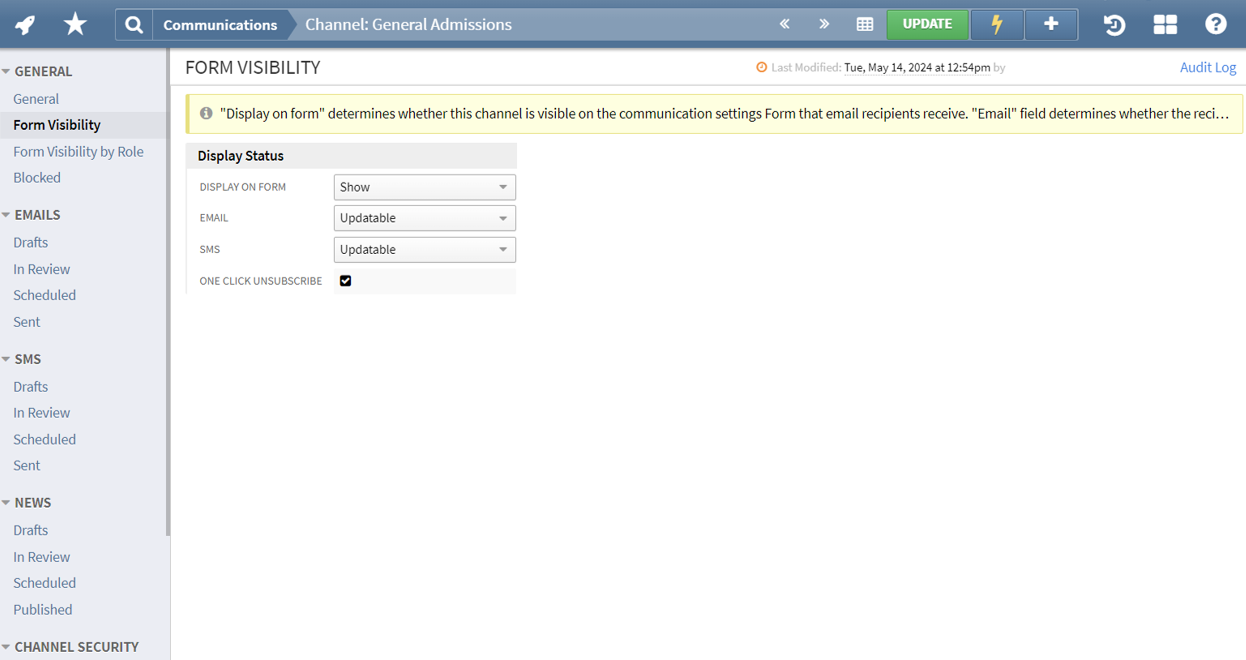The image size is (1246, 660).
Task: Open the Display on Form dropdown
Action: pos(424,187)
